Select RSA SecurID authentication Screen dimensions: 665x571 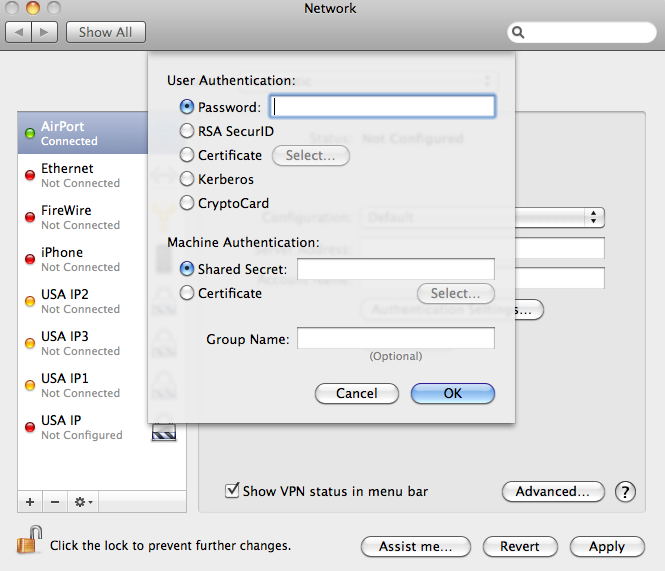(x=187, y=131)
